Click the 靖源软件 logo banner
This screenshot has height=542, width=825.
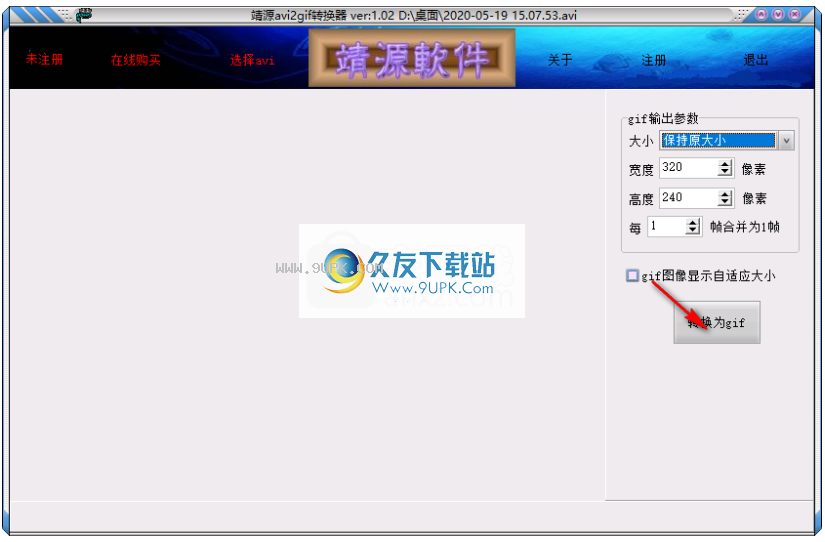tap(412, 58)
